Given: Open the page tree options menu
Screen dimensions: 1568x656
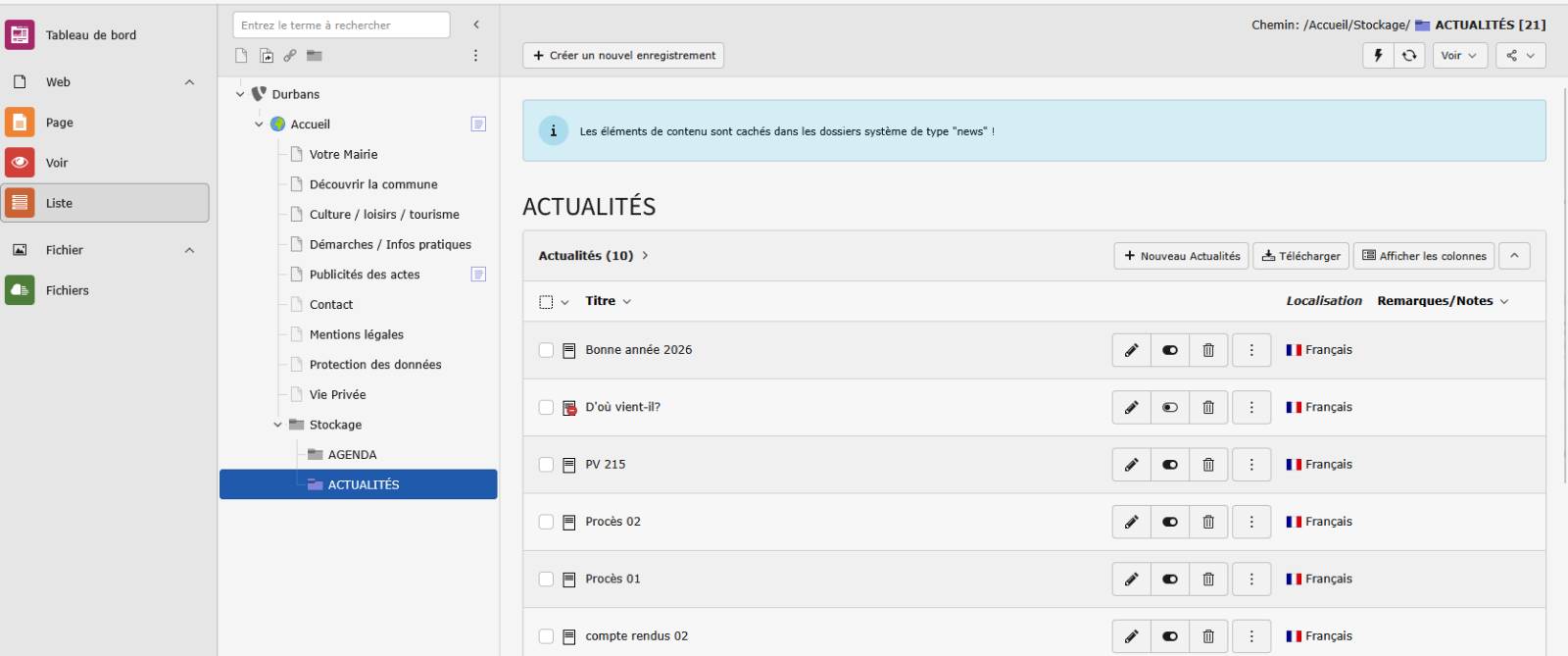Looking at the screenshot, I should tap(475, 56).
